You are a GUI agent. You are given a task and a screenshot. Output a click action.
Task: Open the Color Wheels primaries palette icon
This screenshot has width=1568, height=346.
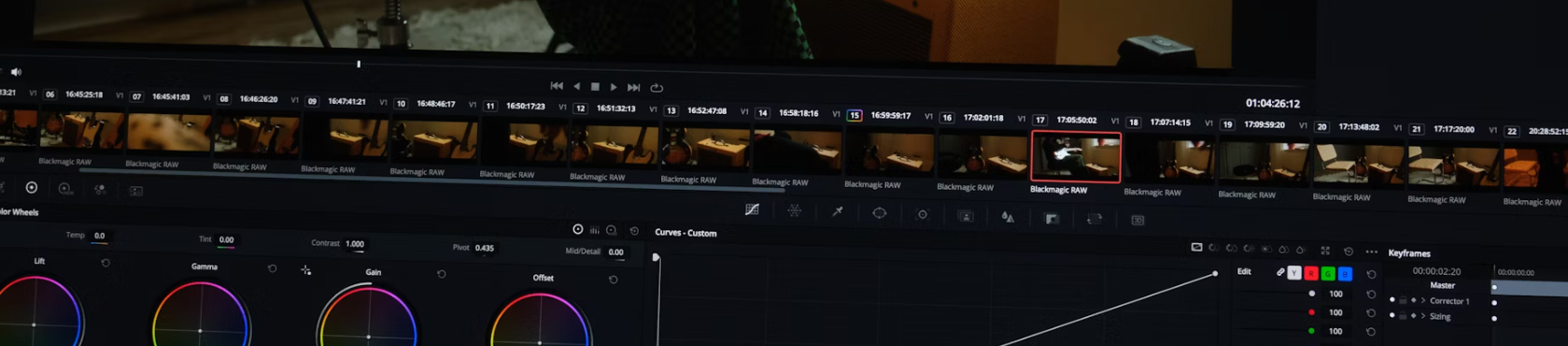point(32,188)
